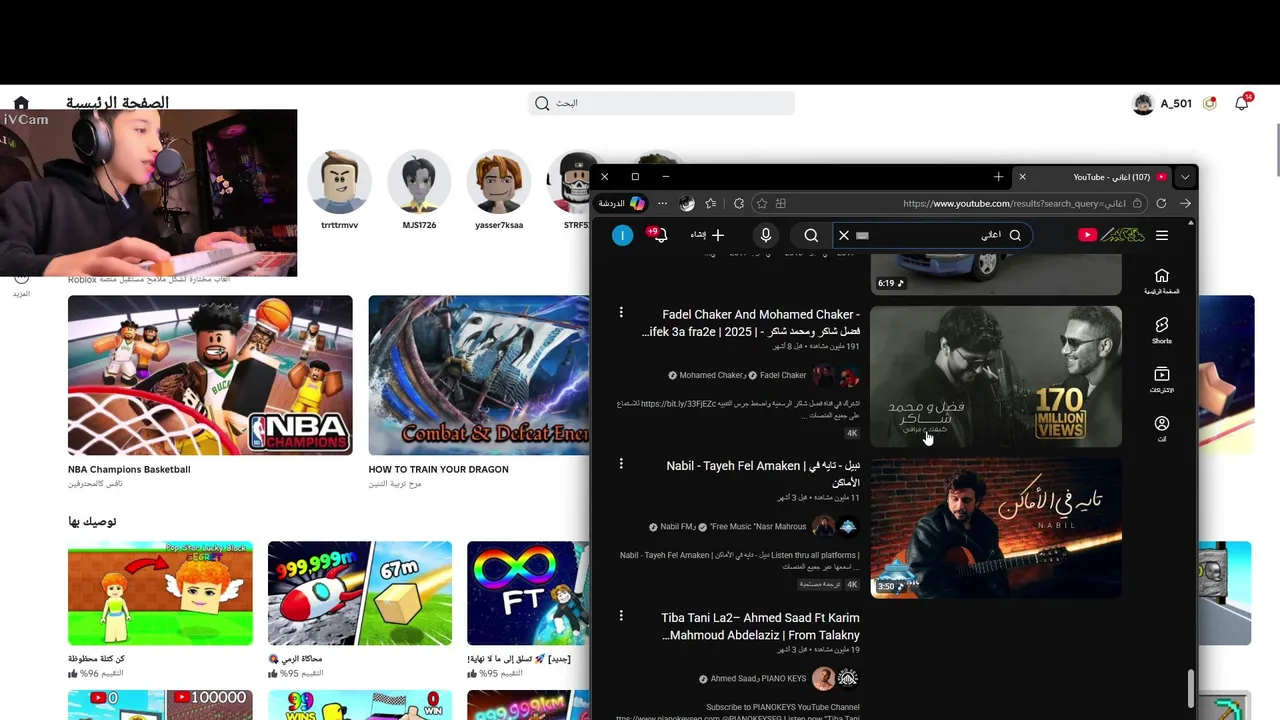Open Subscriptions in YouTube sidebar
1280x720 pixels.
(x=1161, y=380)
